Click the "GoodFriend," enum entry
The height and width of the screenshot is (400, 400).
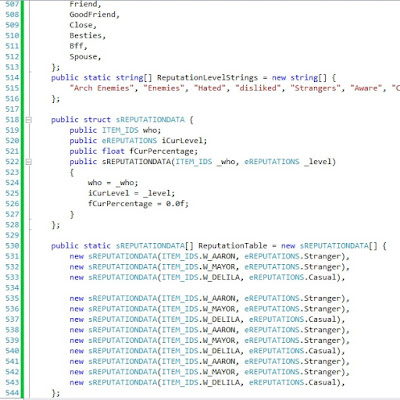coord(94,15)
